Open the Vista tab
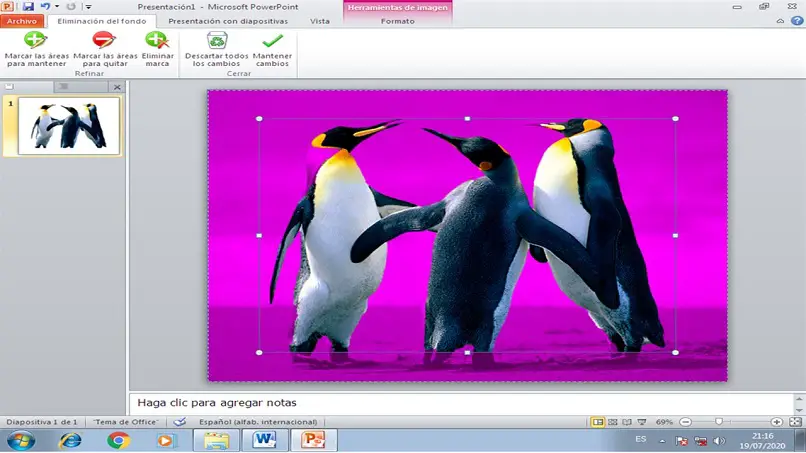This screenshot has height=453, width=806. pos(320,21)
